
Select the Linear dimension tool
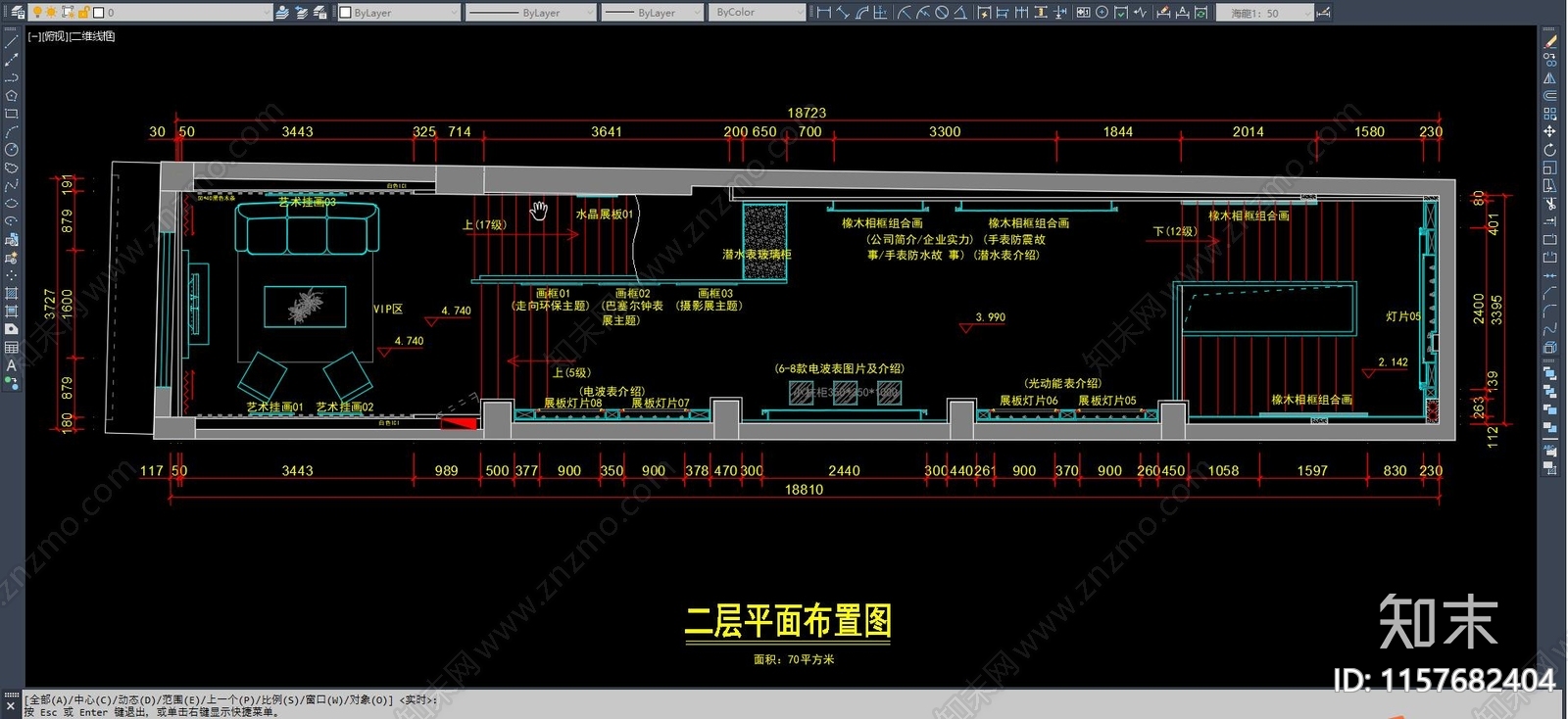[824, 13]
